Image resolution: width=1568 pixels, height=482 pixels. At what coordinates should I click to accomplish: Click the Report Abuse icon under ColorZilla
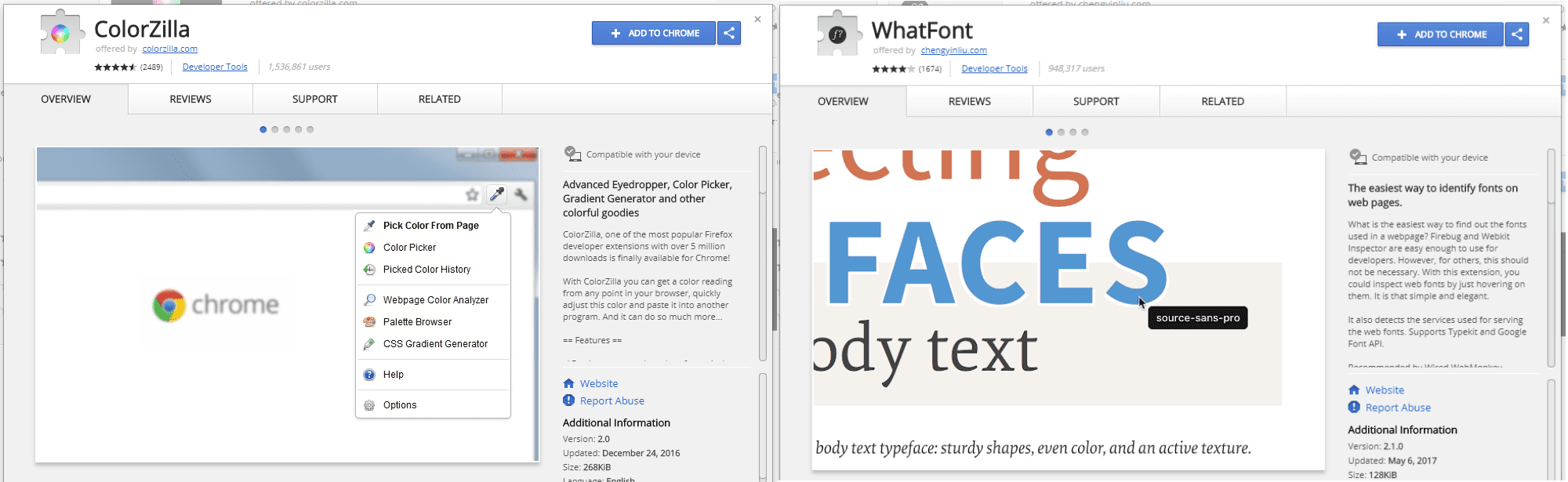(568, 400)
